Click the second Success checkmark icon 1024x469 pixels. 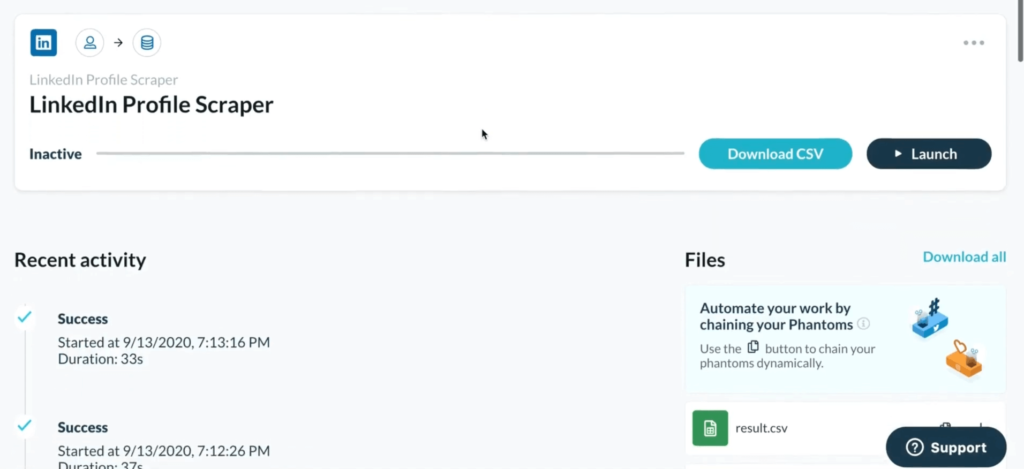(25, 426)
